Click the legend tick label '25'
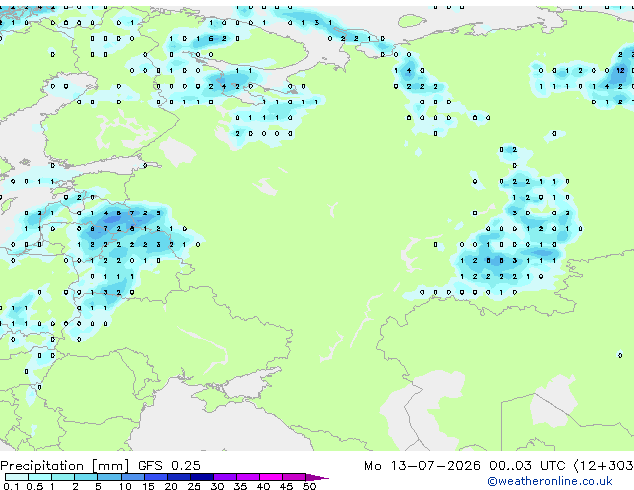Image resolution: width=634 pixels, height=490 pixels. click(194, 486)
